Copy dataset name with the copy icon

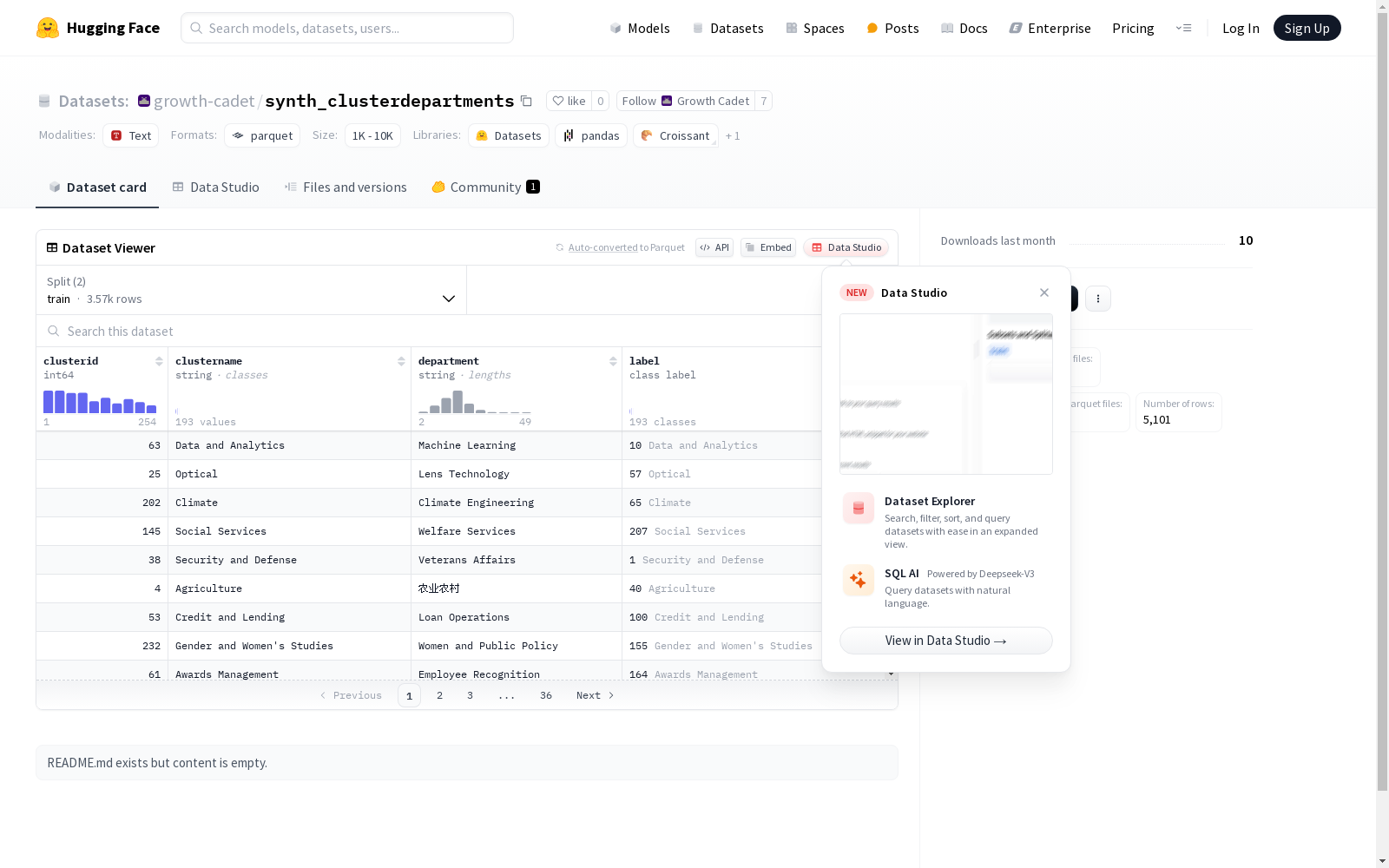tap(526, 101)
